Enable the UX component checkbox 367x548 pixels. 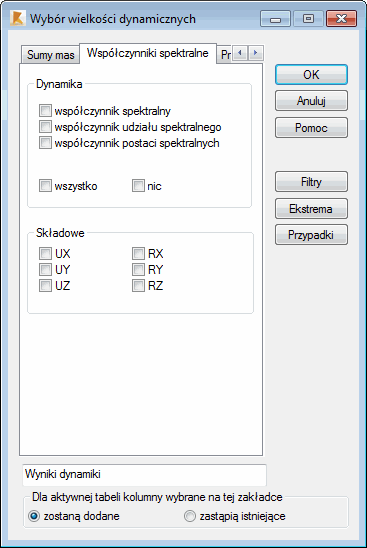(x=45, y=253)
